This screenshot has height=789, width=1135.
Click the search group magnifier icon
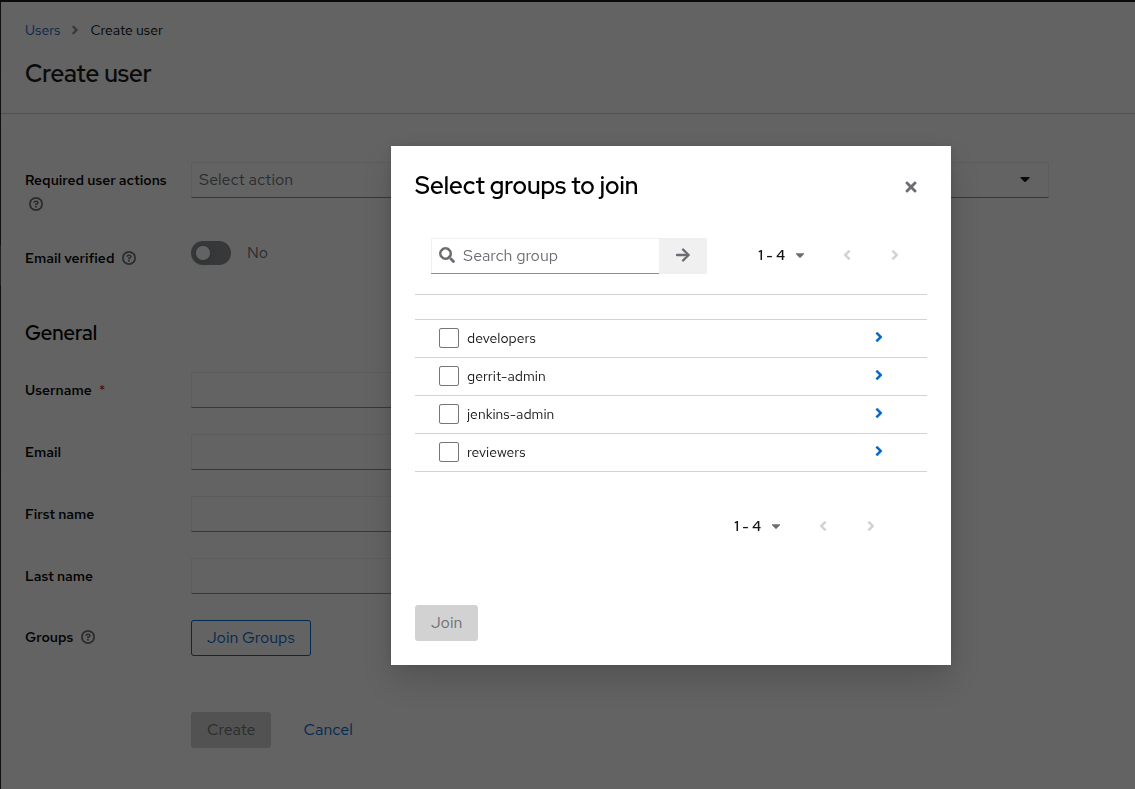click(x=447, y=255)
